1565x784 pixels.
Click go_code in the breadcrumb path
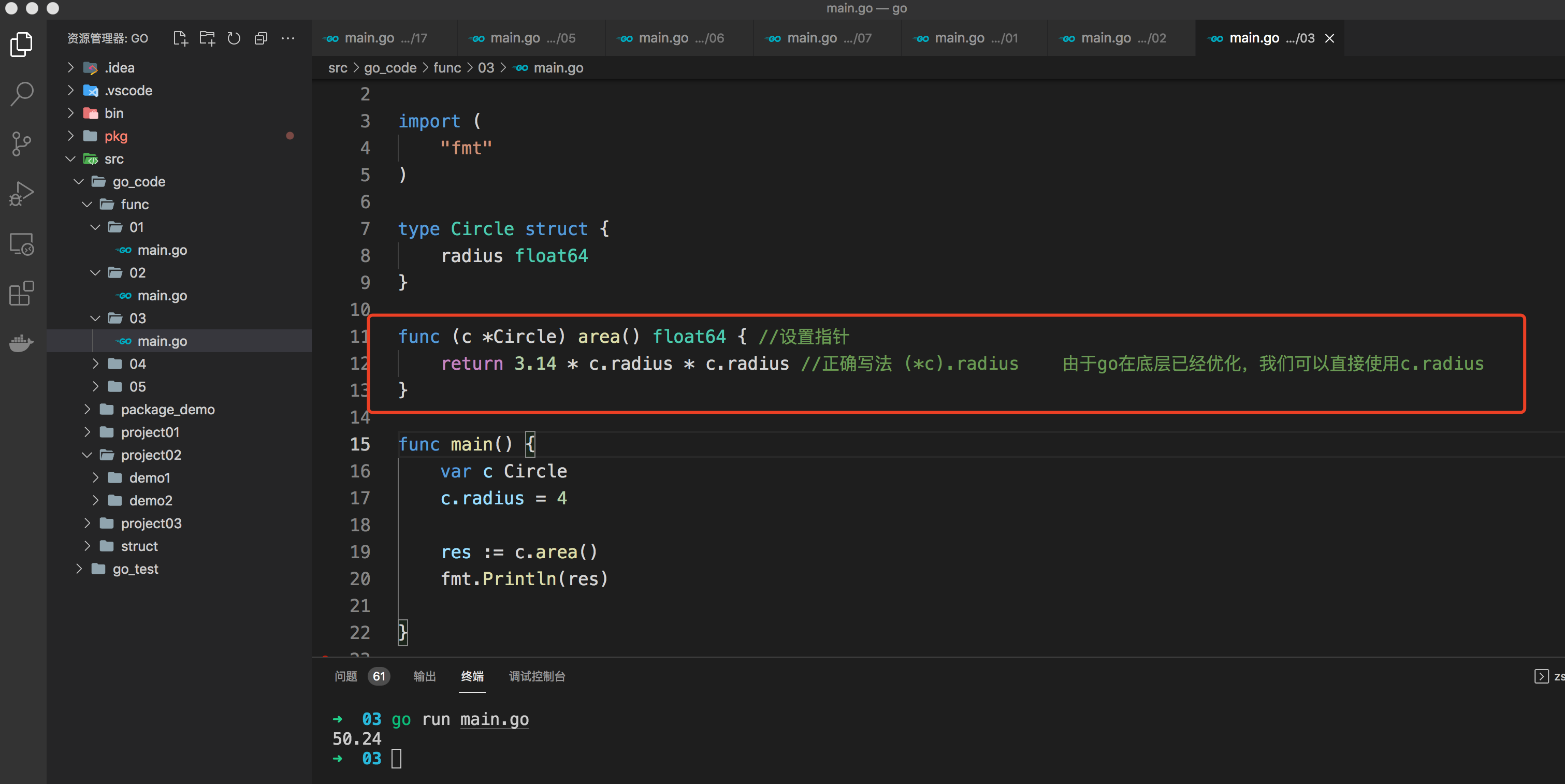tap(390, 68)
